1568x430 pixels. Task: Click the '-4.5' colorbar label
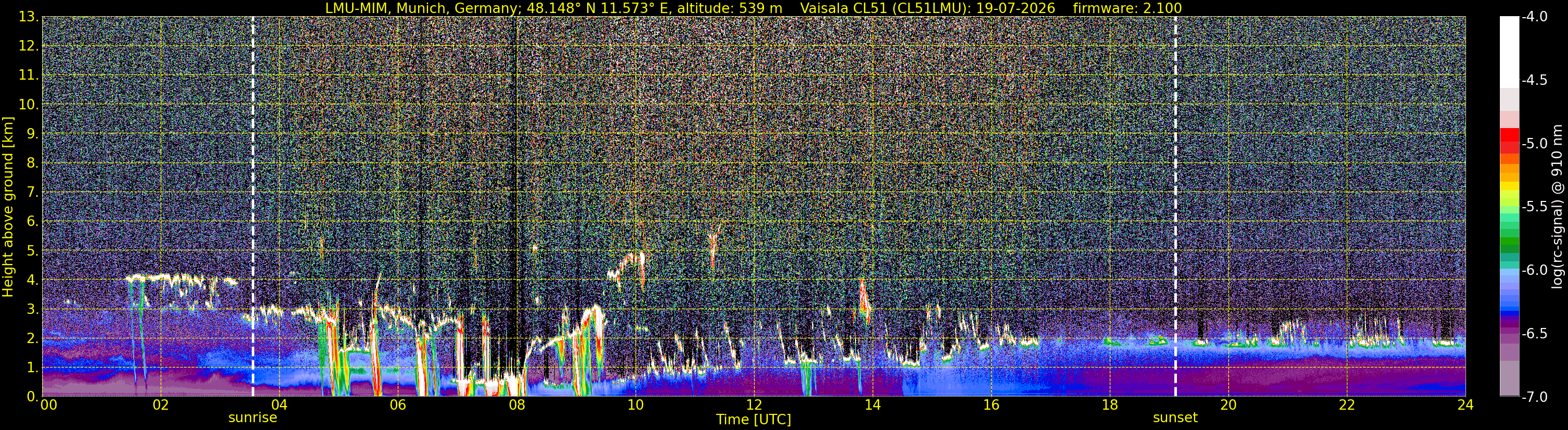1534,80
